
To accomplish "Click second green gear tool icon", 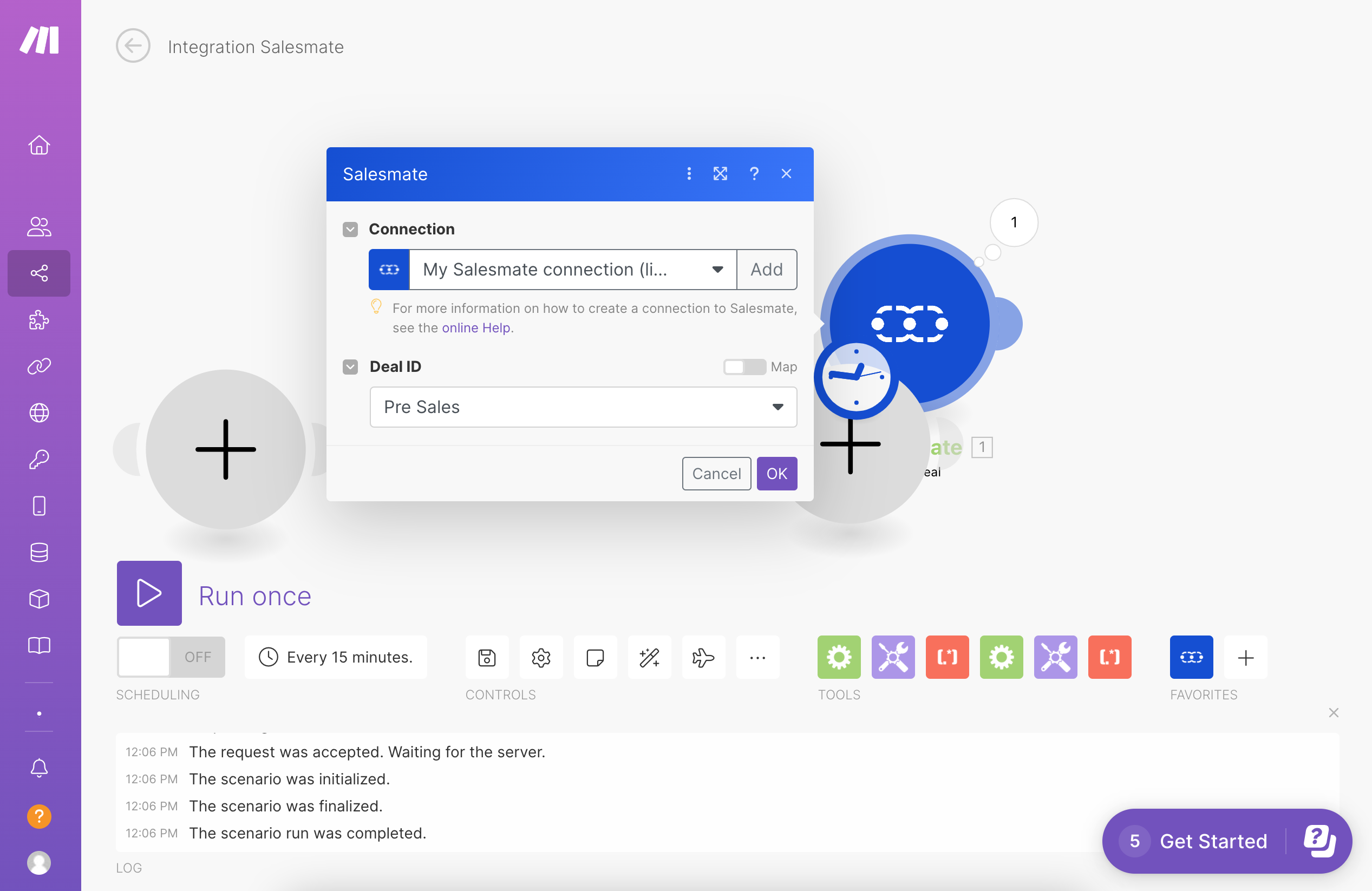I will pyautogui.click(x=1002, y=658).
